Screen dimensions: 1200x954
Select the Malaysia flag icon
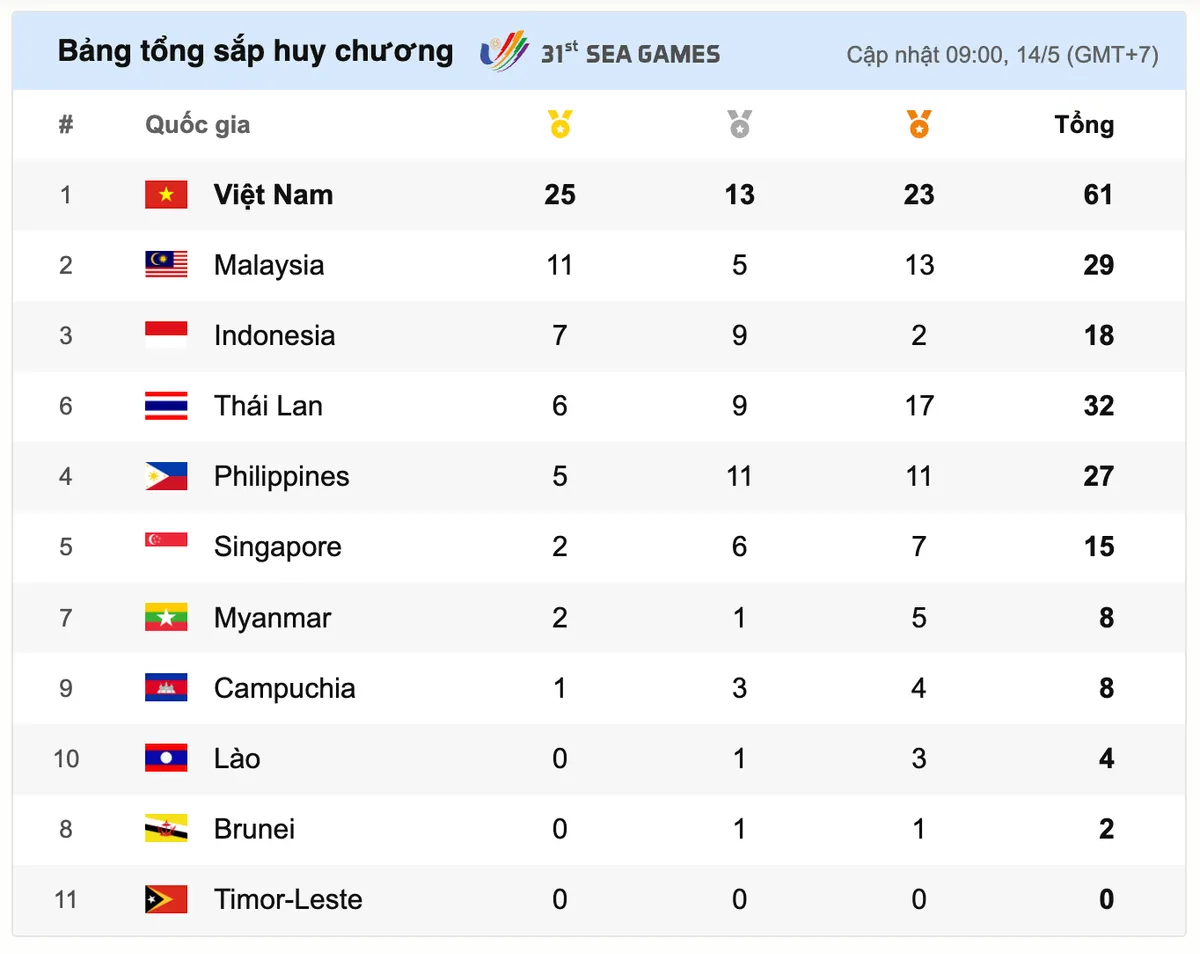[166, 265]
